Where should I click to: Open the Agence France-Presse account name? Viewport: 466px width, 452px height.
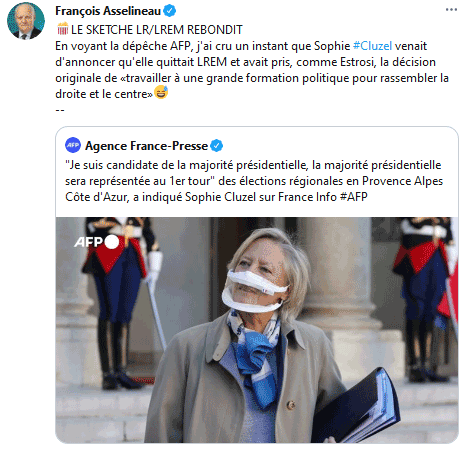click(146, 146)
